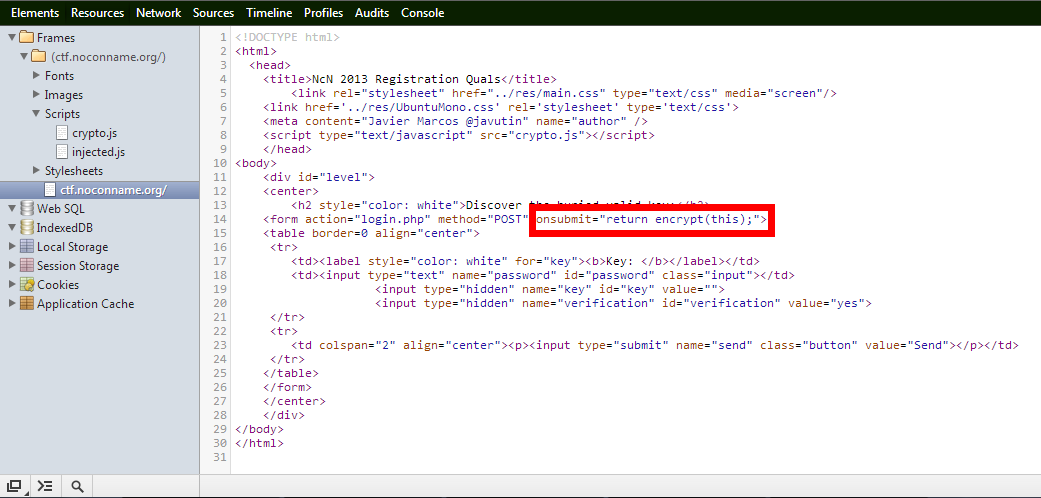Click the Frames folder icon
Screen dimensions: 1041x498
click(x=27, y=37)
